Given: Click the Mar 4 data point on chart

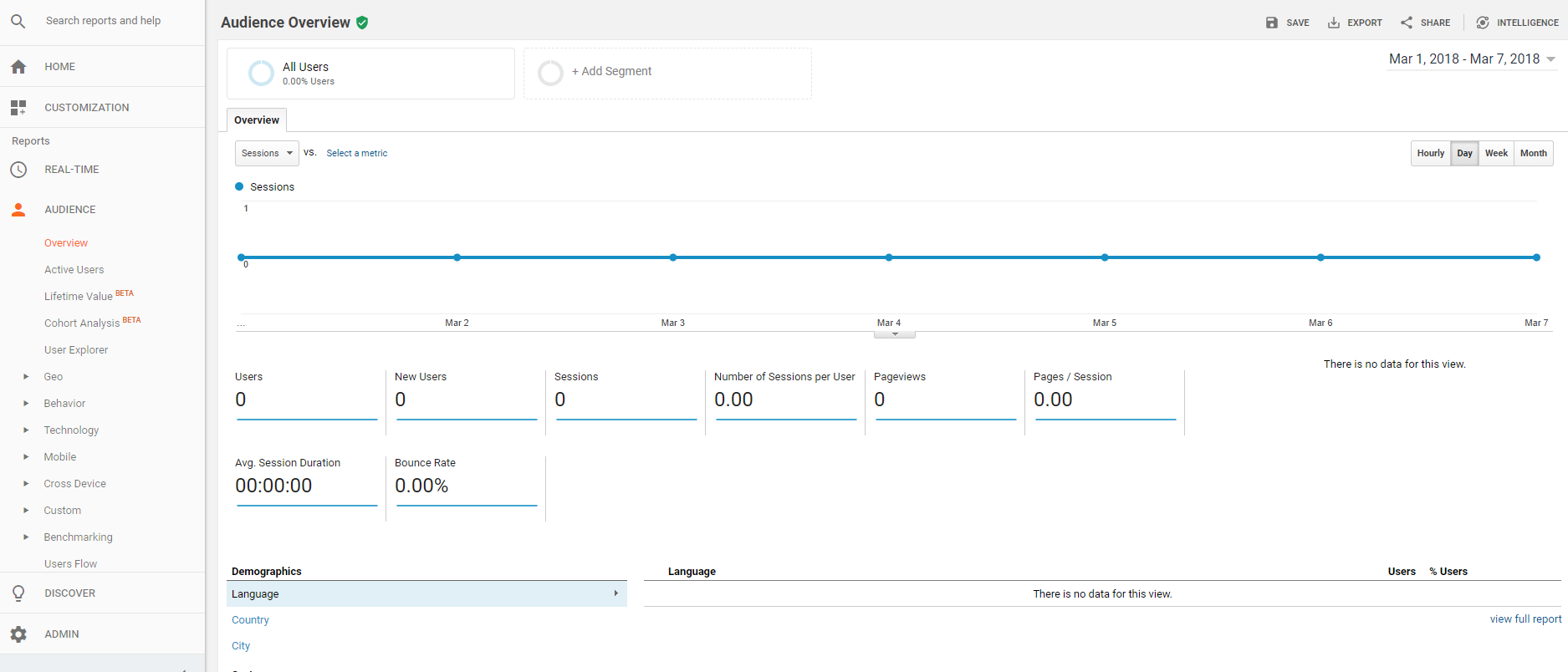Looking at the screenshot, I should pyautogui.click(x=889, y=257).
